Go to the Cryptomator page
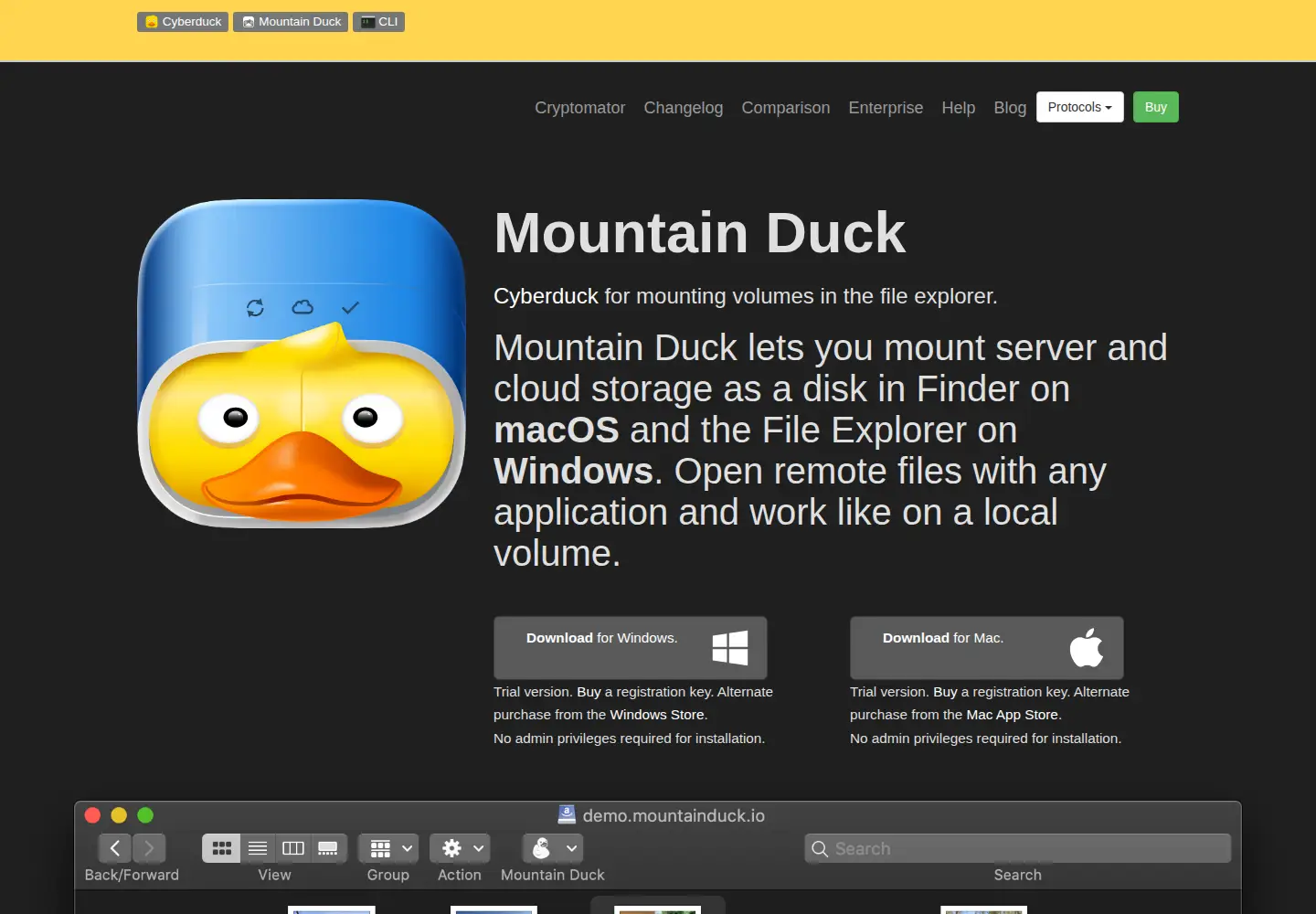Viewport: 1316px width, 914px height. 579,108
